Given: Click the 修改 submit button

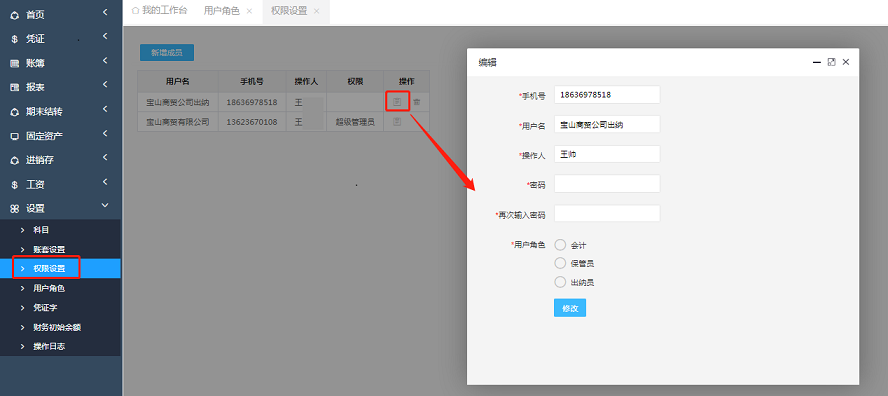Looking at the screenshot, I should click(570, 308).
